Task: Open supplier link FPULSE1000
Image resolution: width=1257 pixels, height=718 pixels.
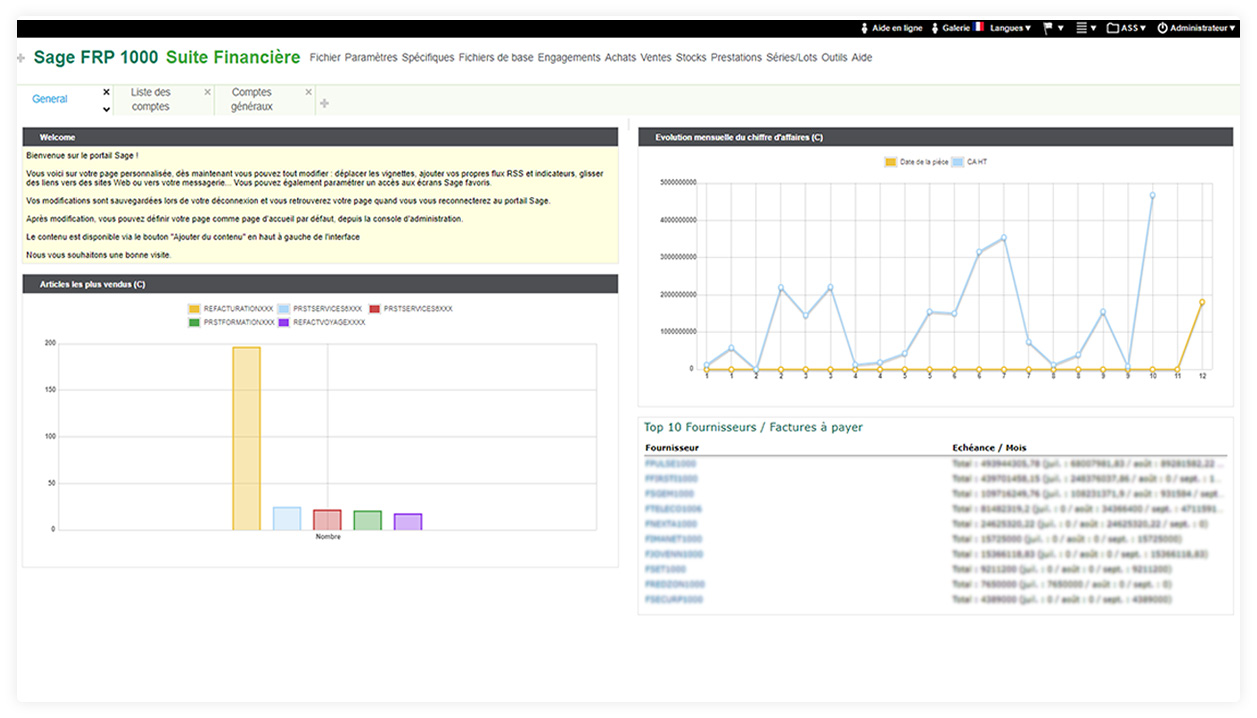Action: coord(671,464)
